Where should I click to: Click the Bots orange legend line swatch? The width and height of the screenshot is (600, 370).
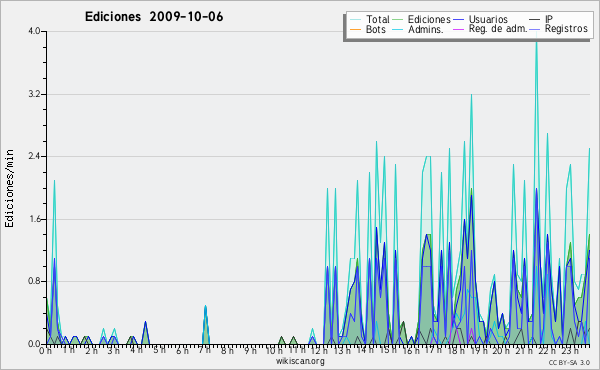(355, 29)
